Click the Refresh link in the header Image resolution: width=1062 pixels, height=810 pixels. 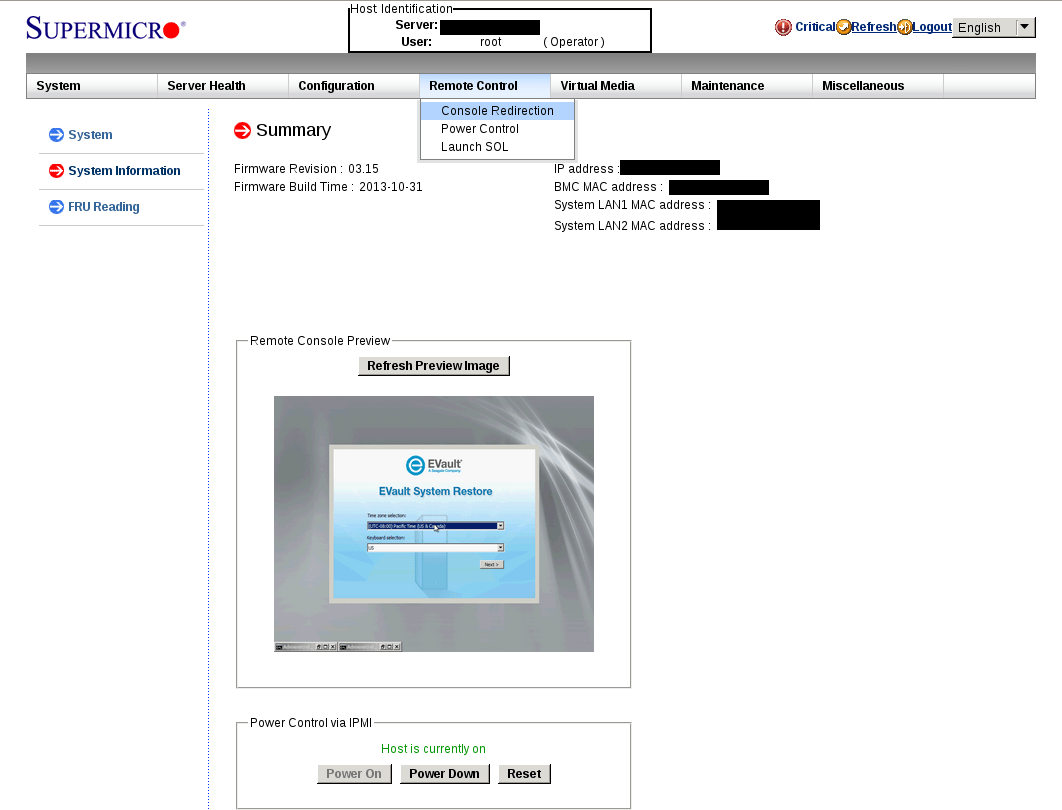pos(873,27)
